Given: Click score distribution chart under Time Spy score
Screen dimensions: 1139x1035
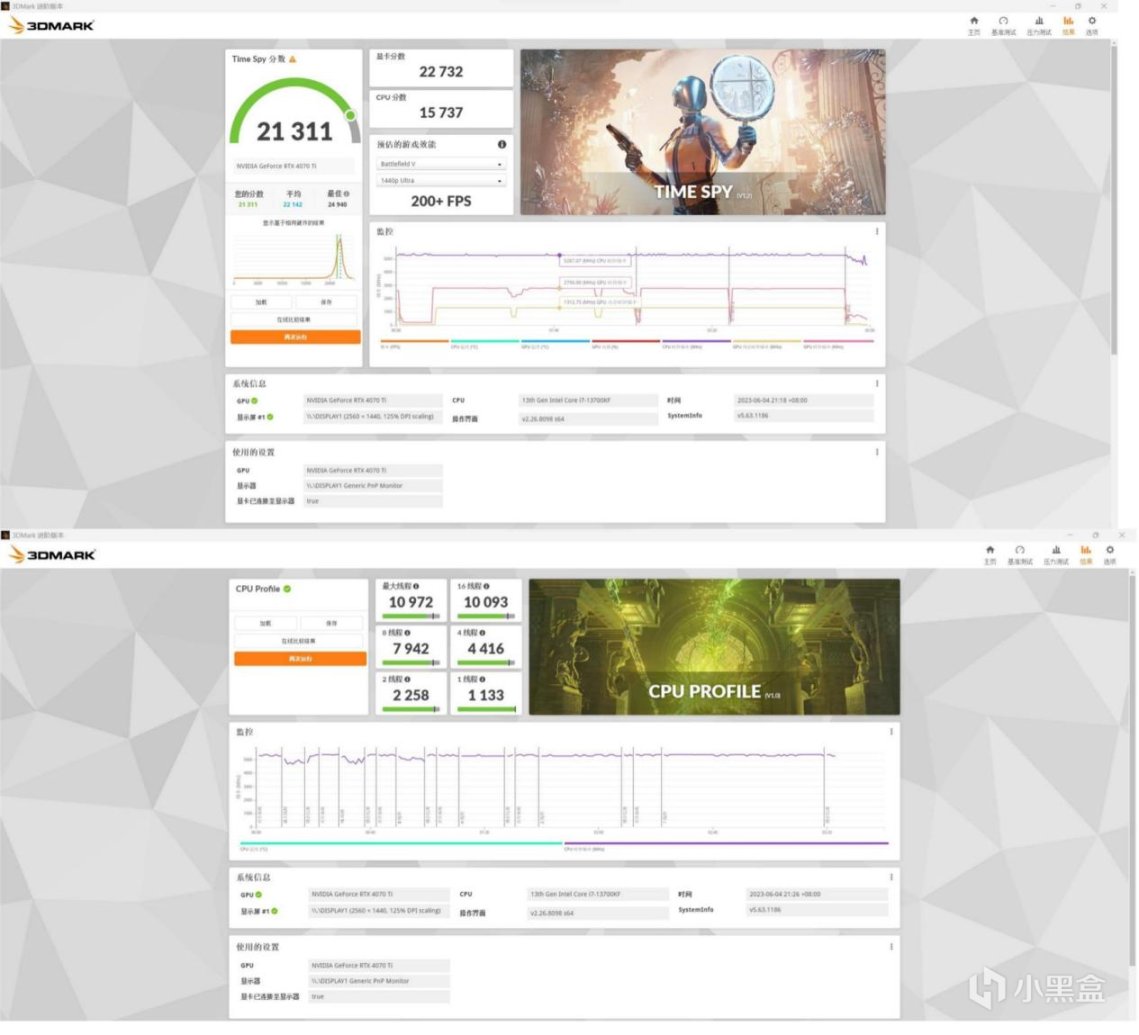Looking at the screenshot, I should click(294, 259).
